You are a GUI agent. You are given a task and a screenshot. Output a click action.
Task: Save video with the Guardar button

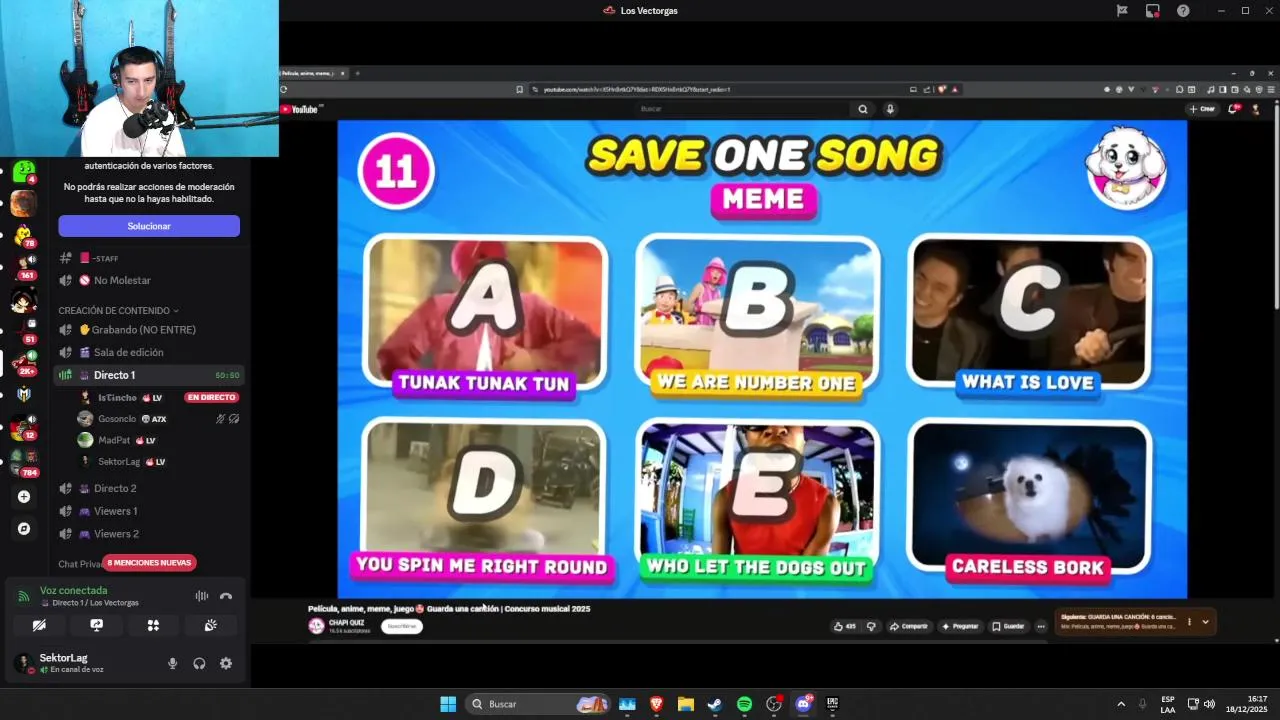tap(1008, 626)
